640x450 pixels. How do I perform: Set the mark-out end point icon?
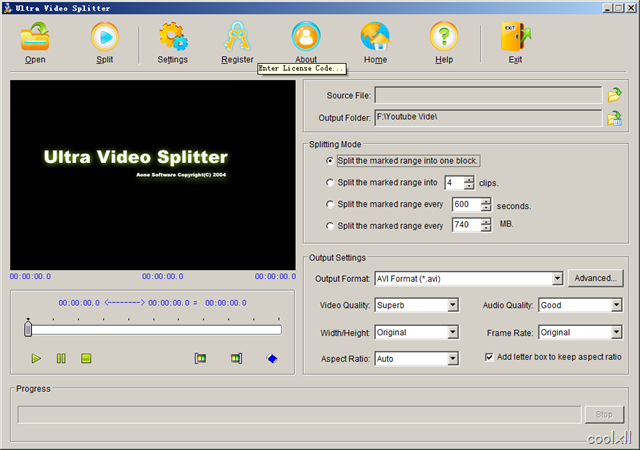[236, 359]
